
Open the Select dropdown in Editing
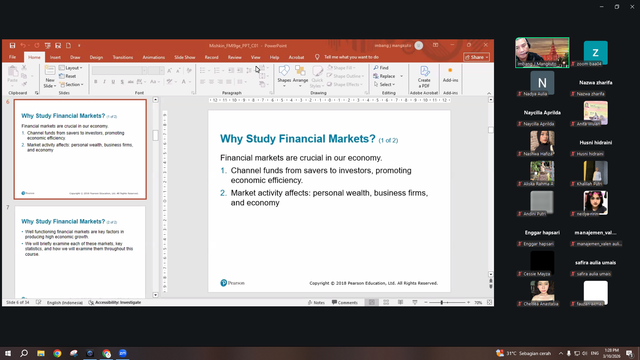384,84
